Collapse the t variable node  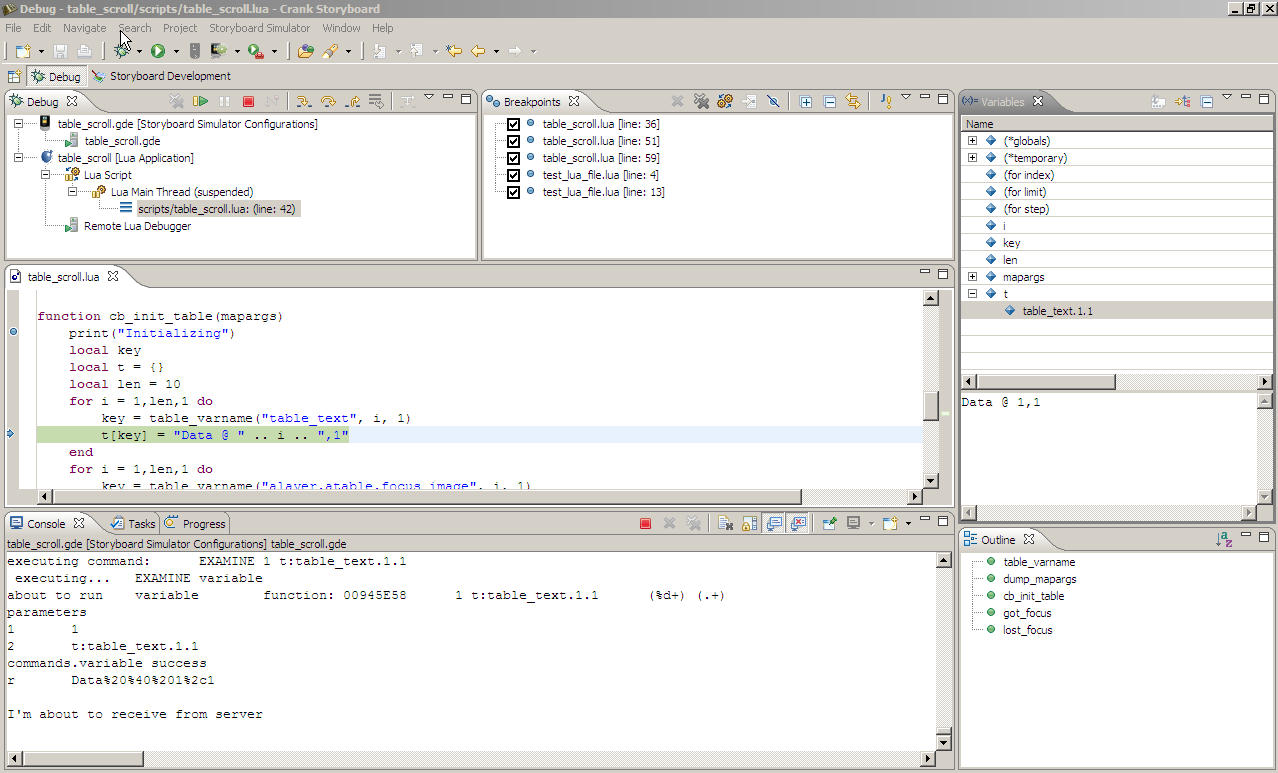972,294
